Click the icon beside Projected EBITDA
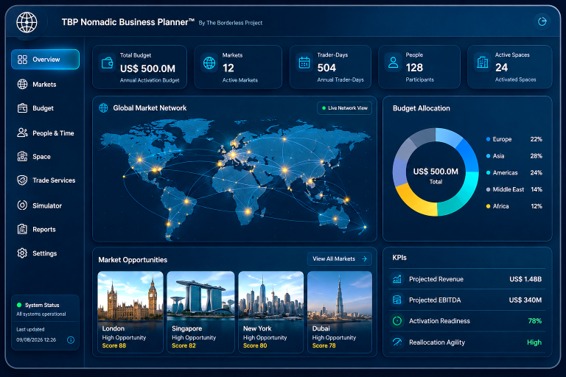This screenshot has width=566, height=377. pos(397,300)
